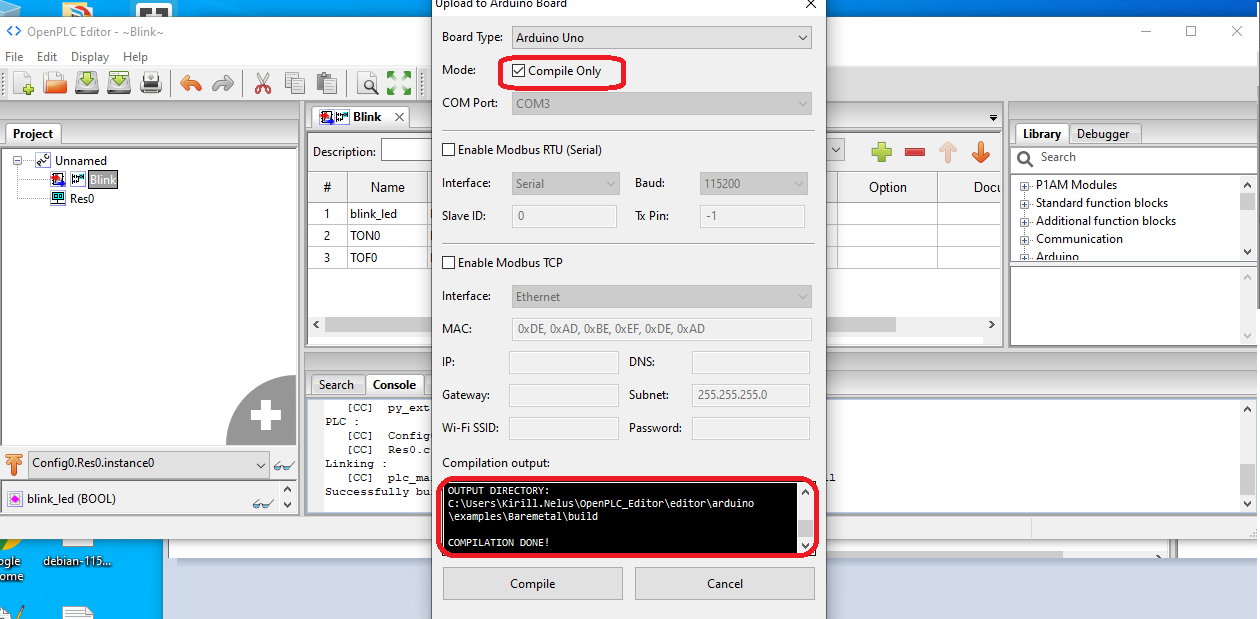
Task: Click the Subnet input field
Action: (x=751, y=395)
